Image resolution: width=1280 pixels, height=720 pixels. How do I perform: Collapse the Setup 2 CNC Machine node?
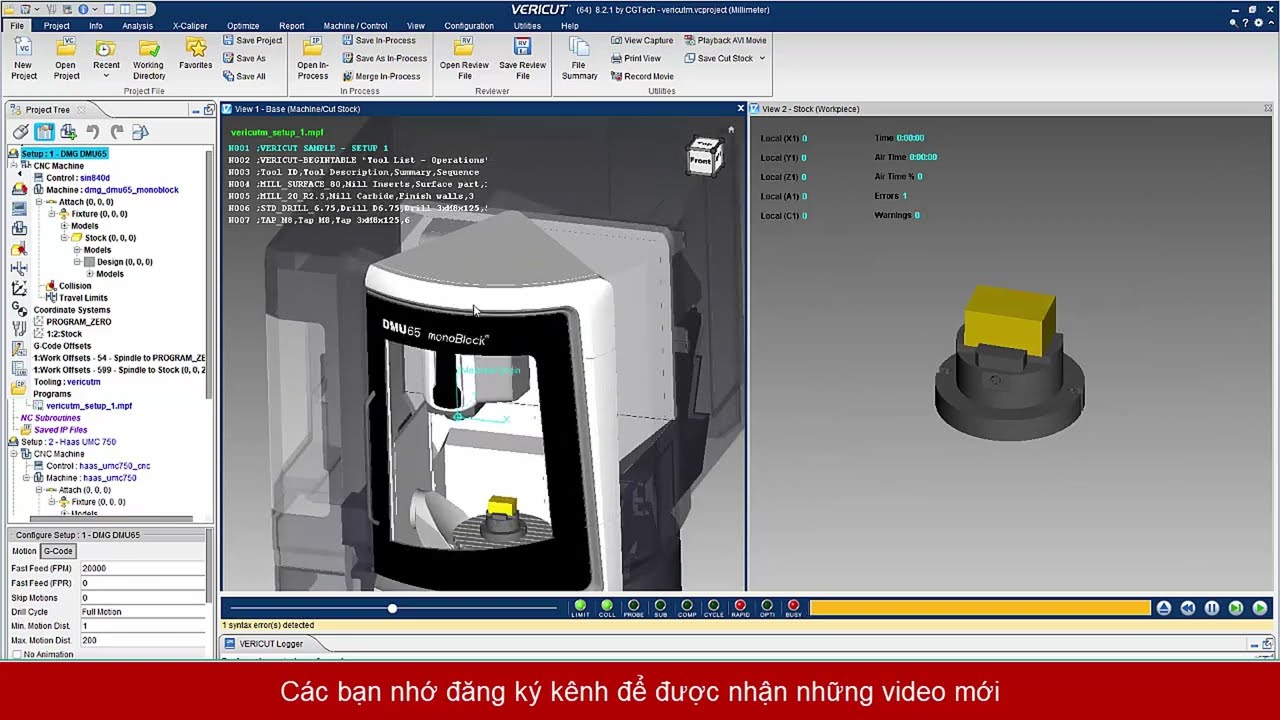pyautogui.click(x=14, y=454)
